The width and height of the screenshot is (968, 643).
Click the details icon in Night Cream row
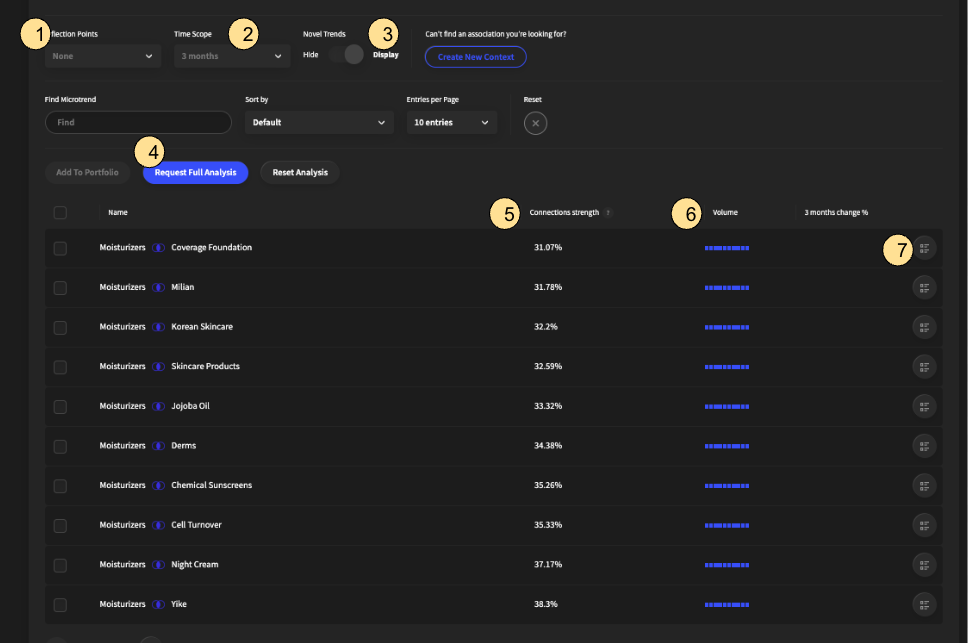924,565
